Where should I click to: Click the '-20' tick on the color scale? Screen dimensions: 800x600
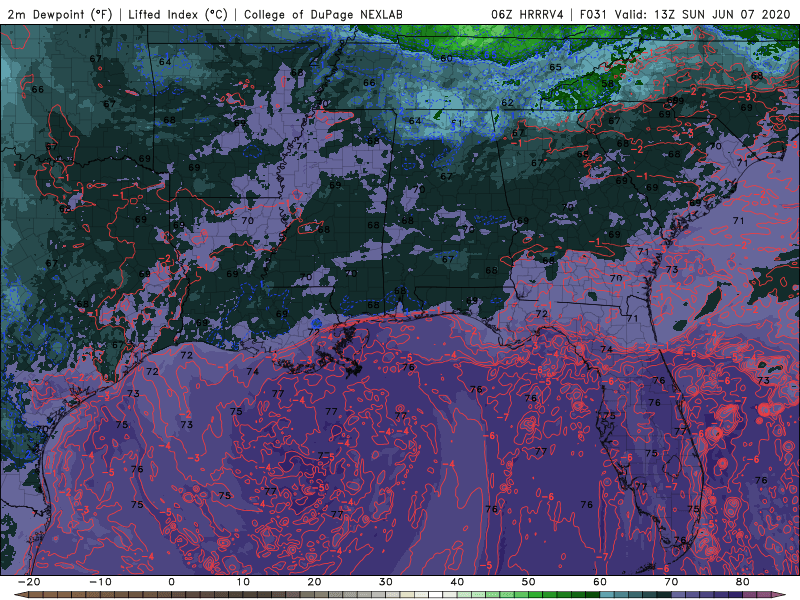click(29, 582)
